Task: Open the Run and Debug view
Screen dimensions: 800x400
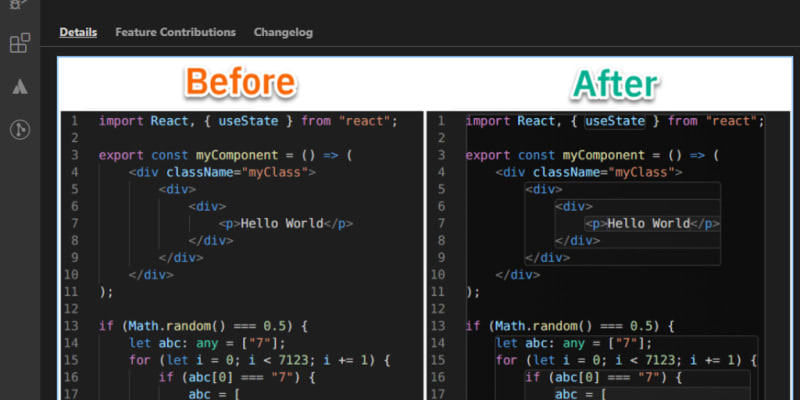Action: tap(19, 5)
